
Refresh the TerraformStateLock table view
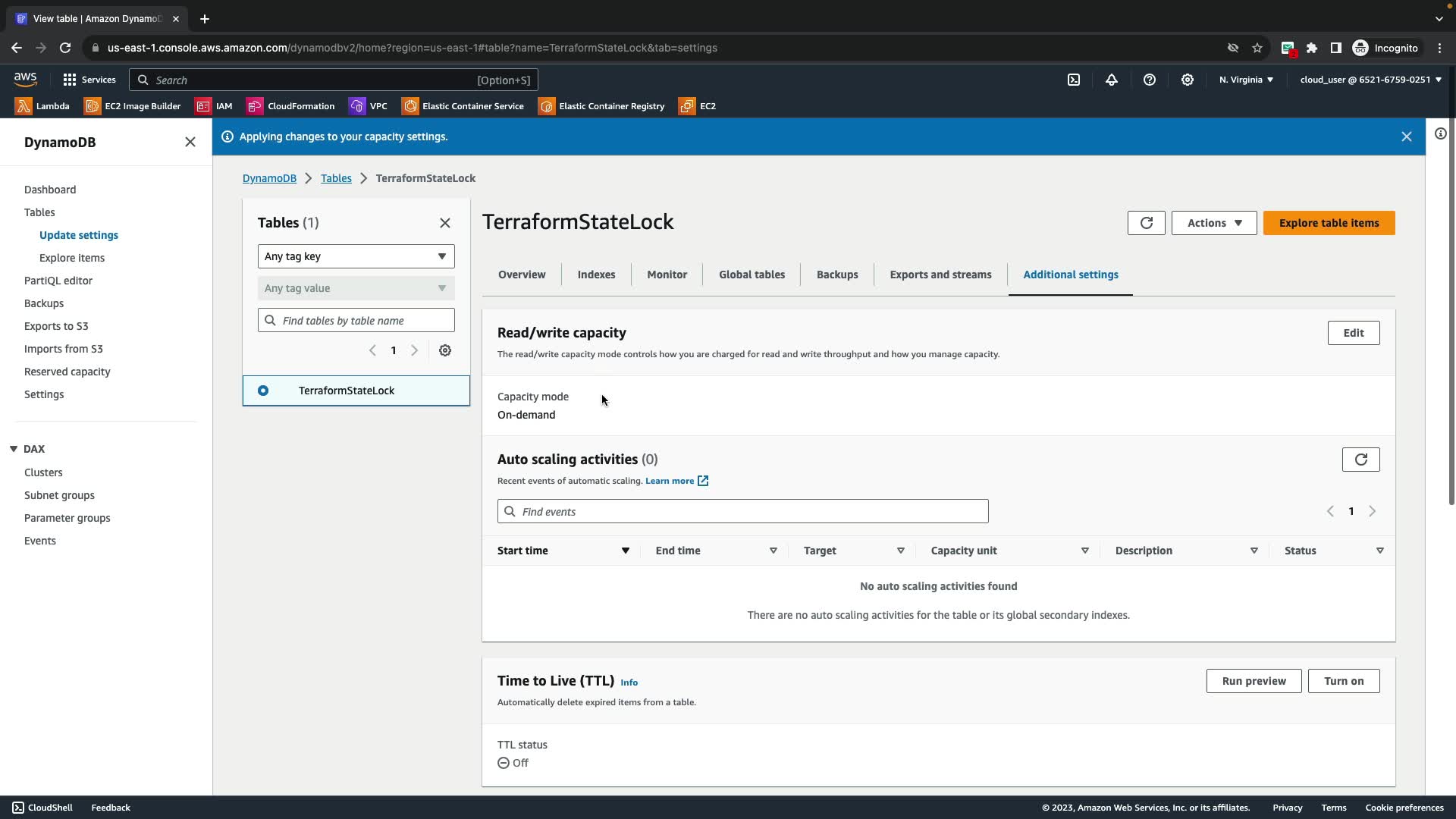pyautogui.click(x=1146, y=223)
